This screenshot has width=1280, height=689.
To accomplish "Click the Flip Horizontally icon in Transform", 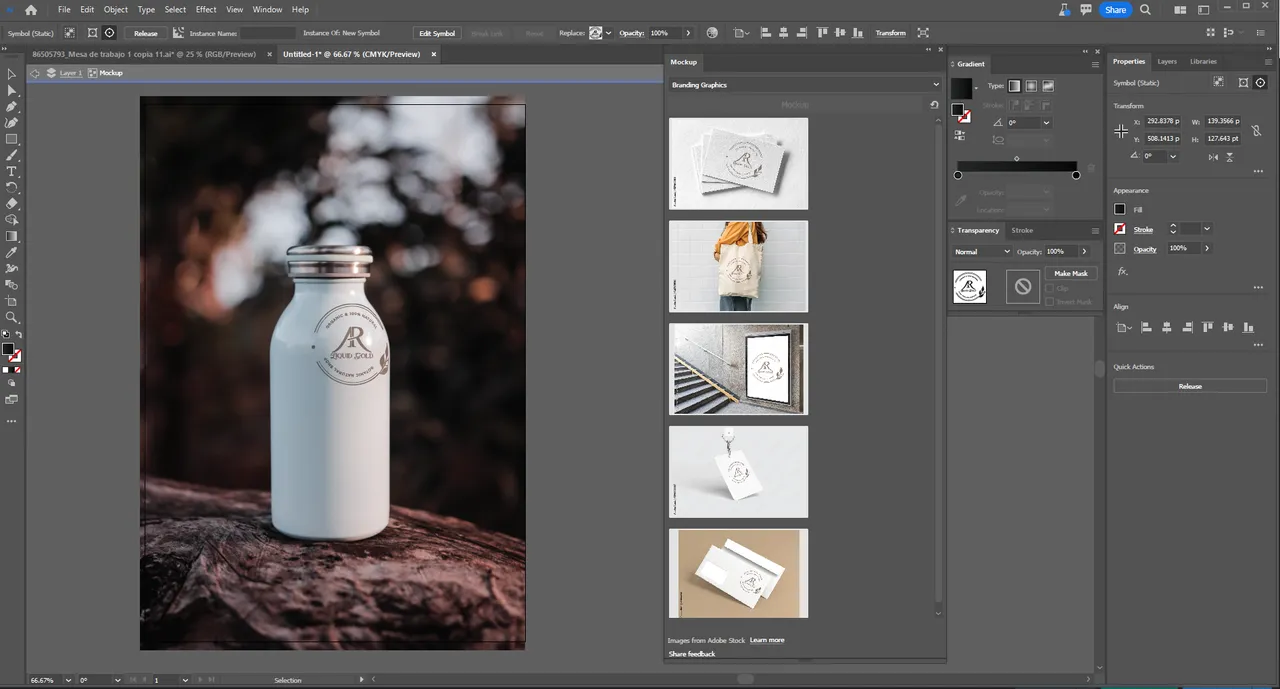I will 1214,156.
